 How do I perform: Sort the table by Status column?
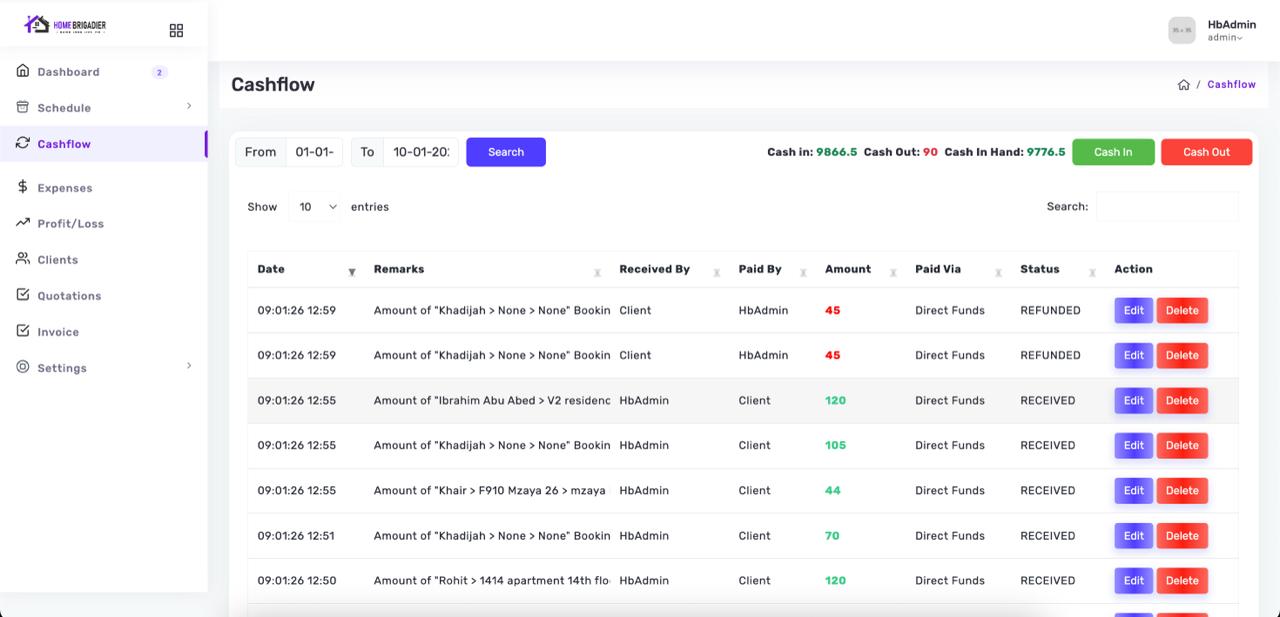pos(1092,271)
